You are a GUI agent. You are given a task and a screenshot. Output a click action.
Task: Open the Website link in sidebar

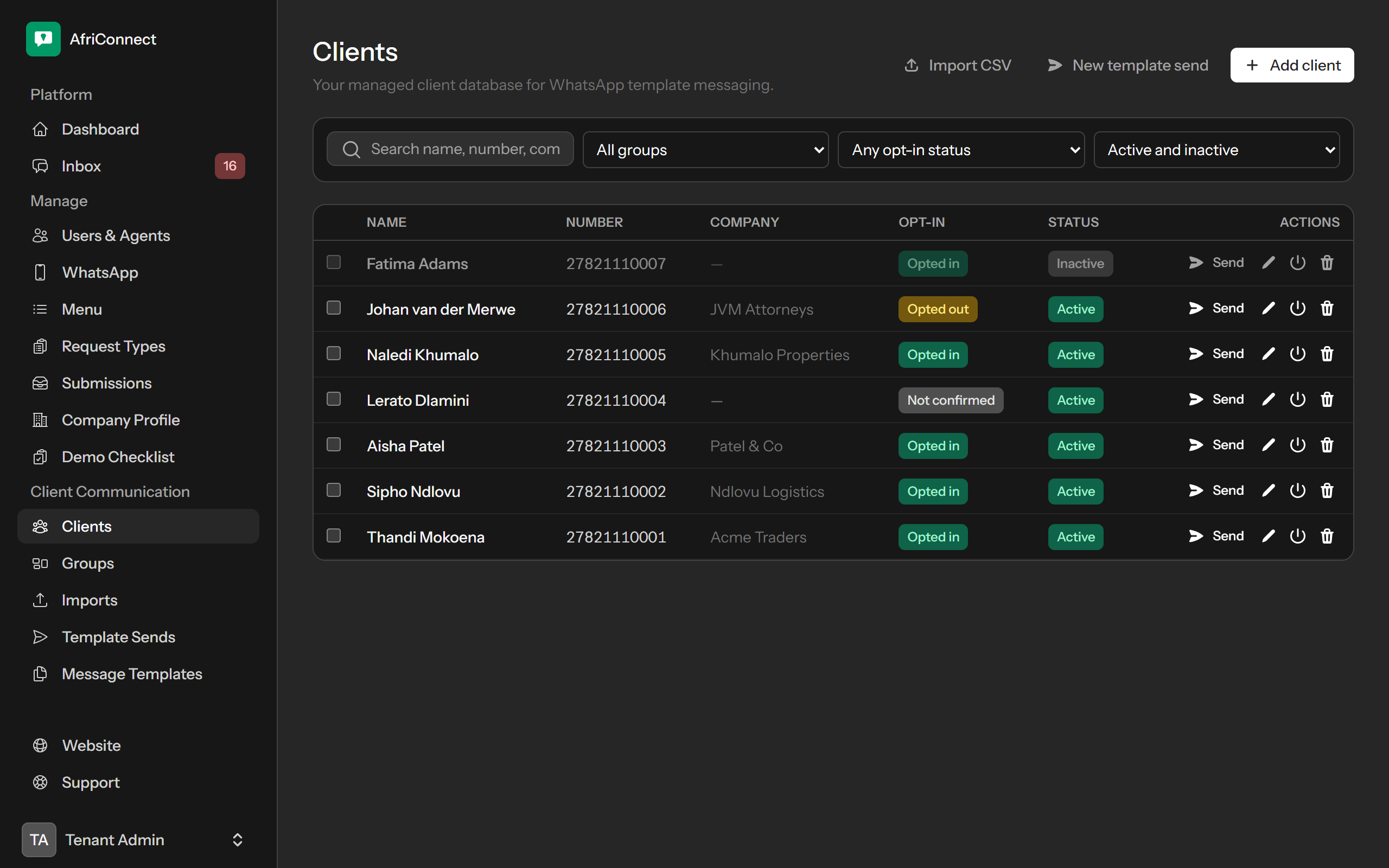(x=138, y=745)
